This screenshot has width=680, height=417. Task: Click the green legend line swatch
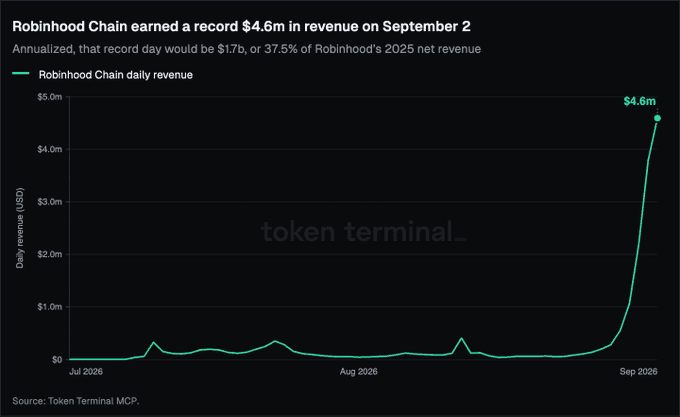20,74
